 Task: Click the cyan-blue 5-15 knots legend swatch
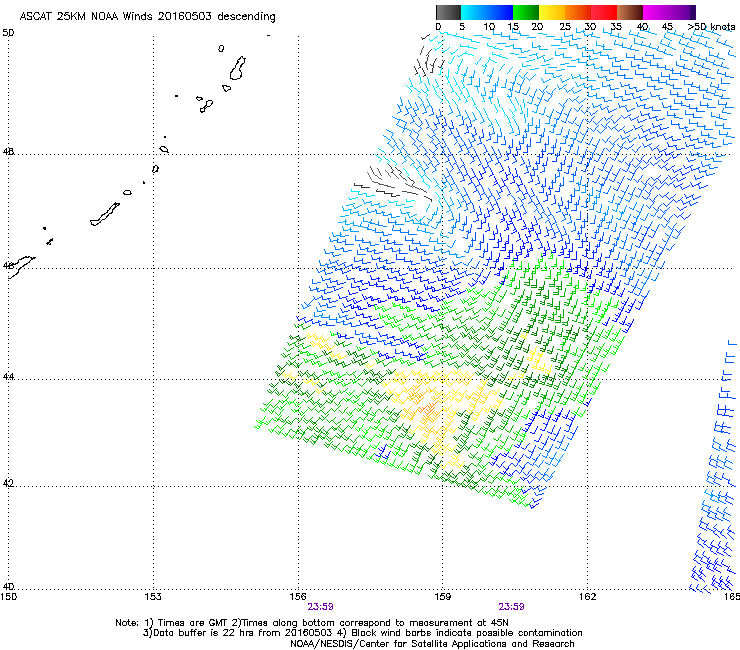(x=487, y=12)
